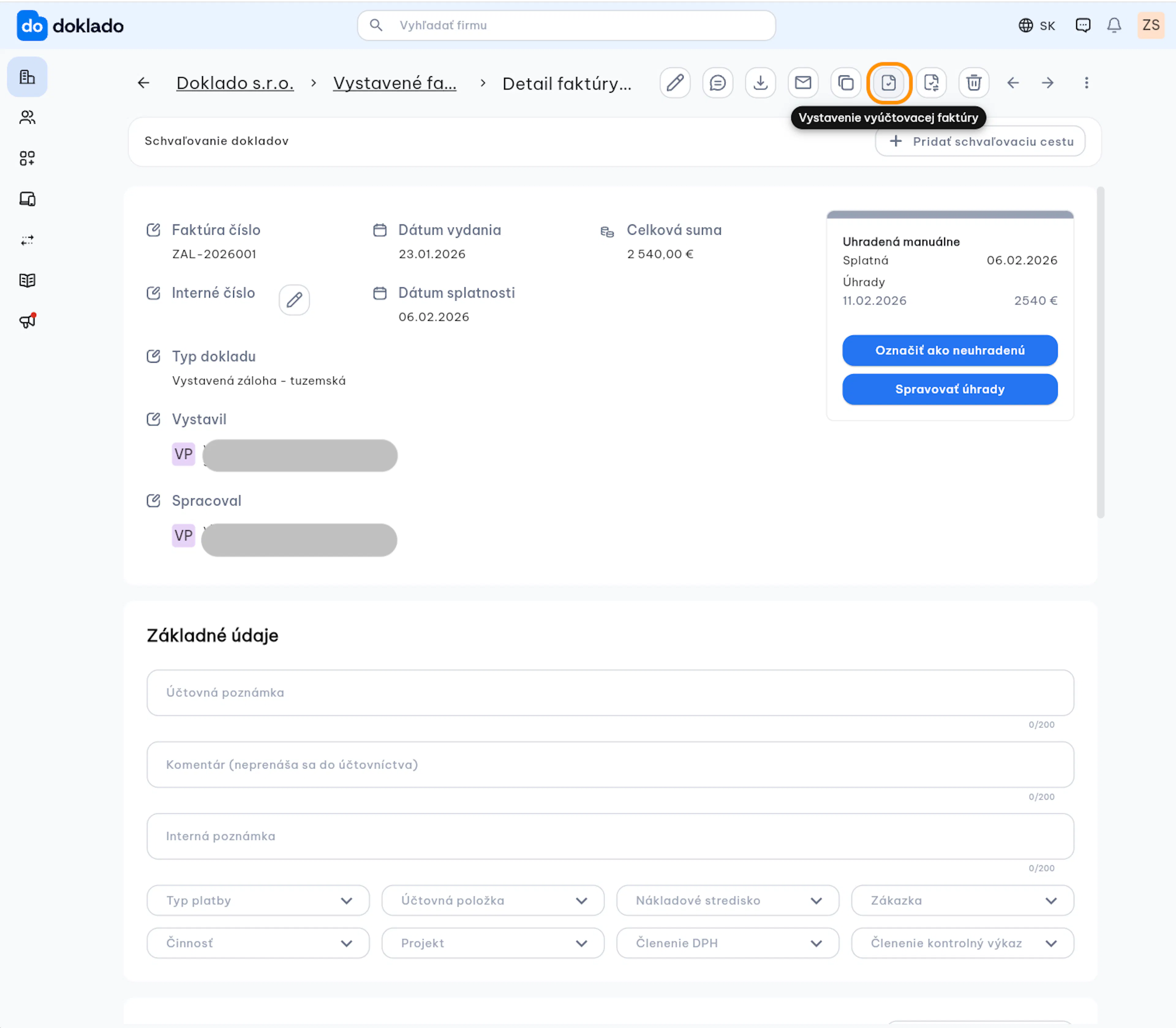Expand the Zákazka dropdown
This screenshot has width=1176, height=1028.
963,901
